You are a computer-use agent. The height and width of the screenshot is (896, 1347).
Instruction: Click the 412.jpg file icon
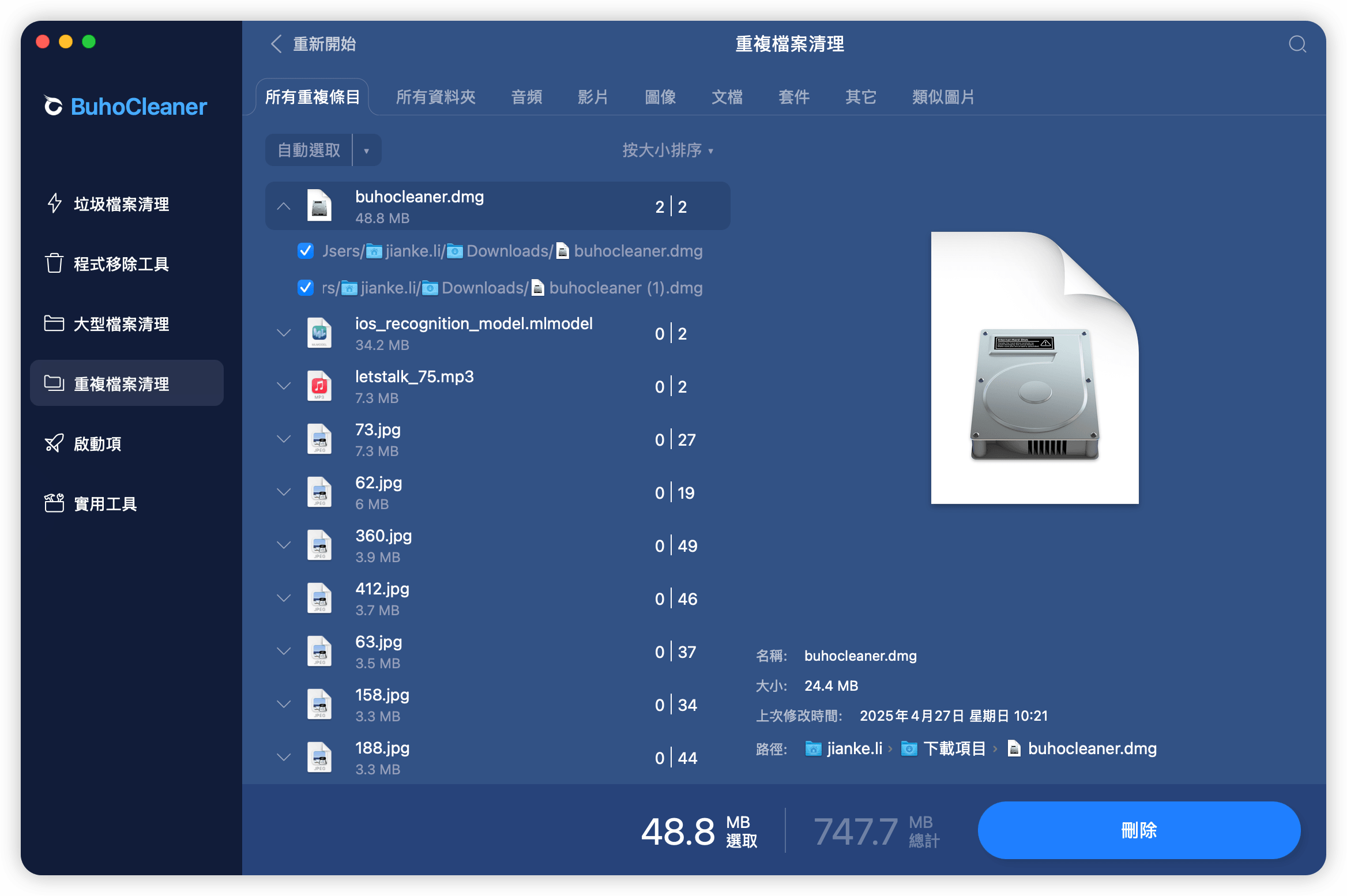point(319,598)
